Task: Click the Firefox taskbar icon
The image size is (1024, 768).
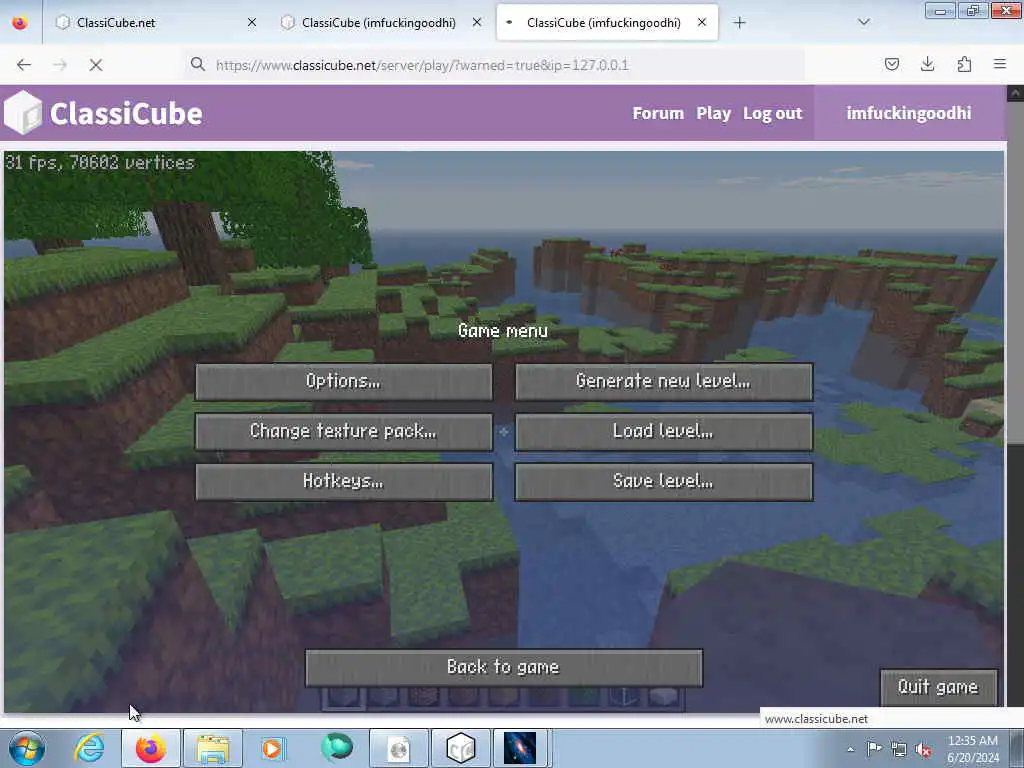Action: point(151,748)
